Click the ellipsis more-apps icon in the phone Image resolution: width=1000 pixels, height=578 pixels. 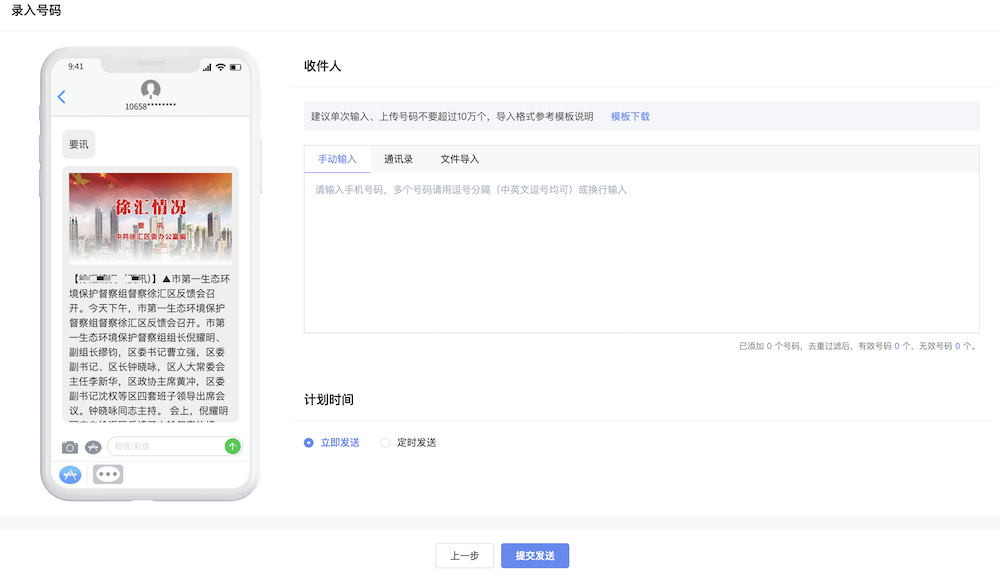tap(107, 473)
